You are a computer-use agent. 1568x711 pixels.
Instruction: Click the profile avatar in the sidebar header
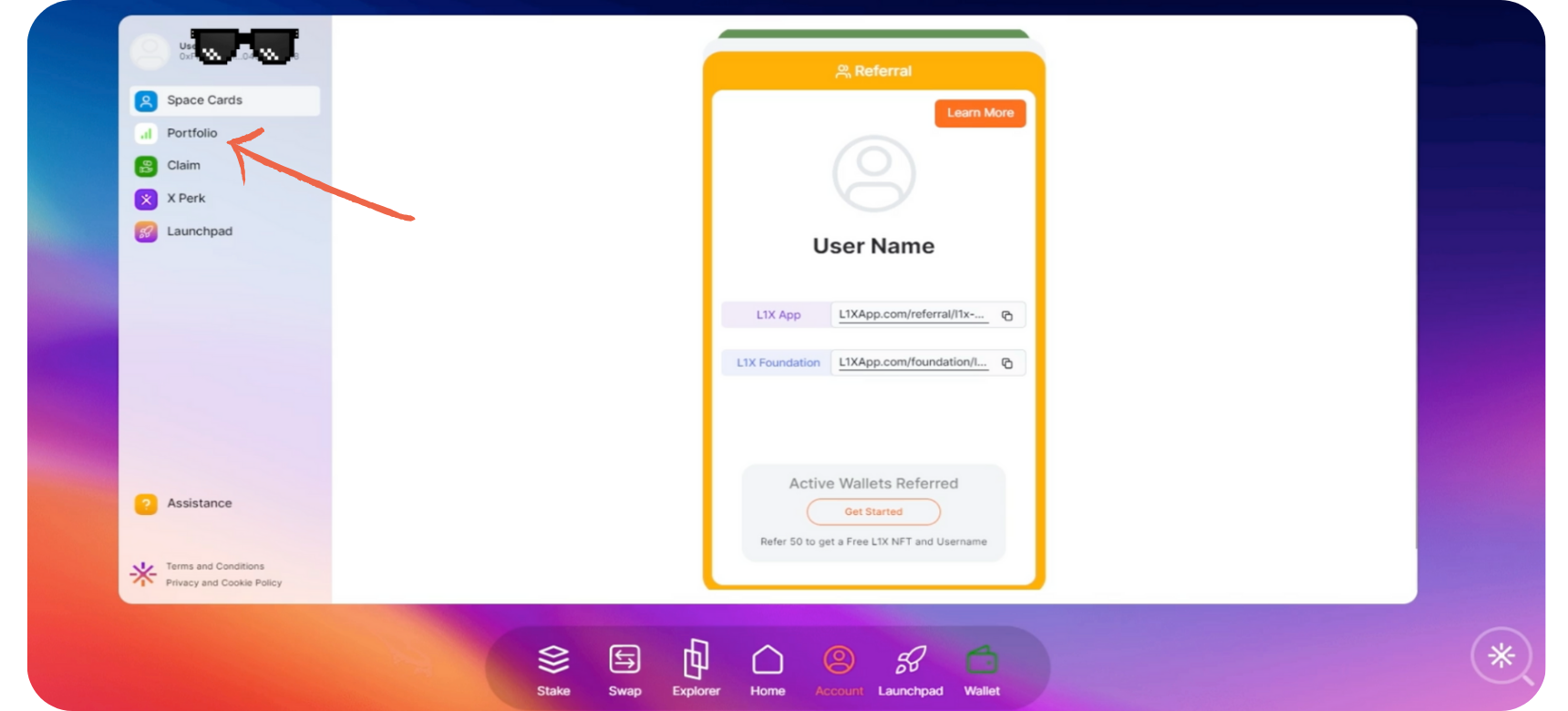(x=150, y=51)
